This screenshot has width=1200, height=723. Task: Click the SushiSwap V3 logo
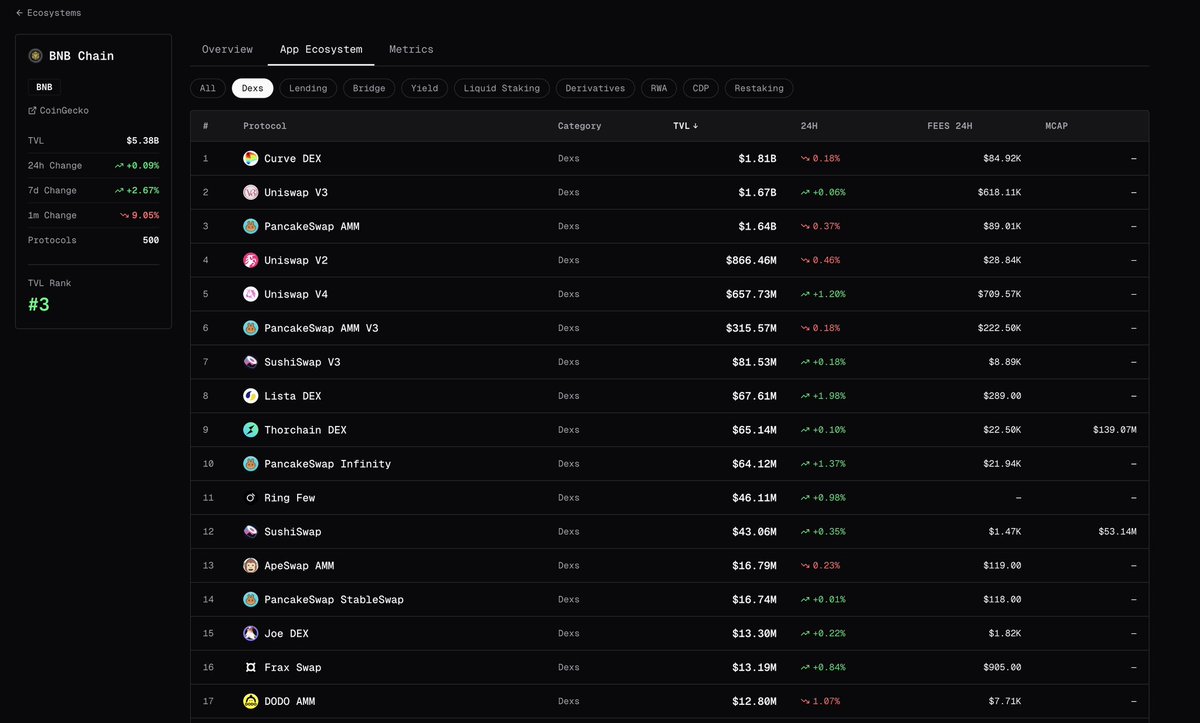(251, 362)
